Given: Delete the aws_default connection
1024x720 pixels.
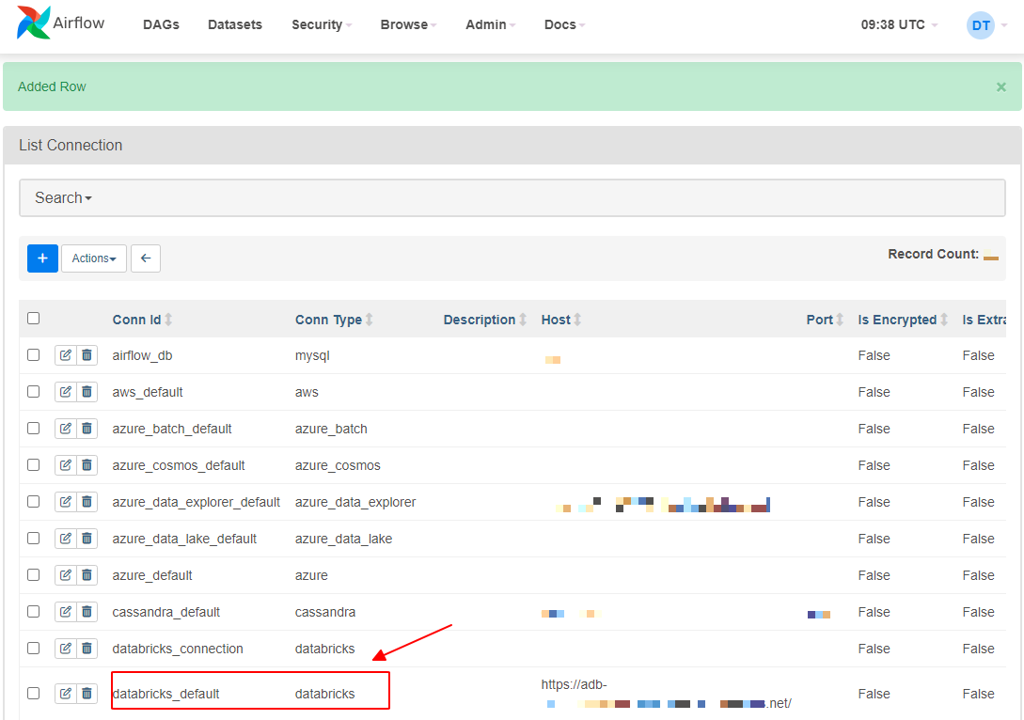Looking at the screenshot, I should pos(87,392).
